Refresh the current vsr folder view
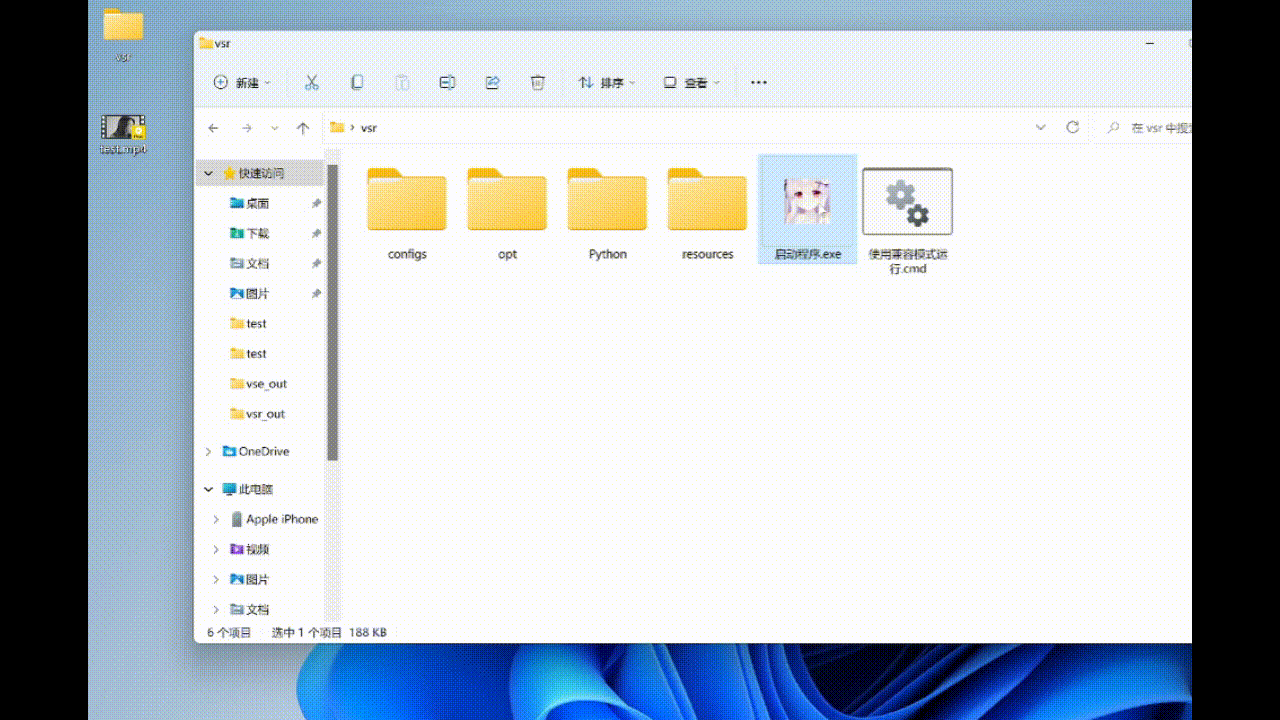Image resolution: width=1280 pixels, height=720 pixels. (x=1072, y=128)
